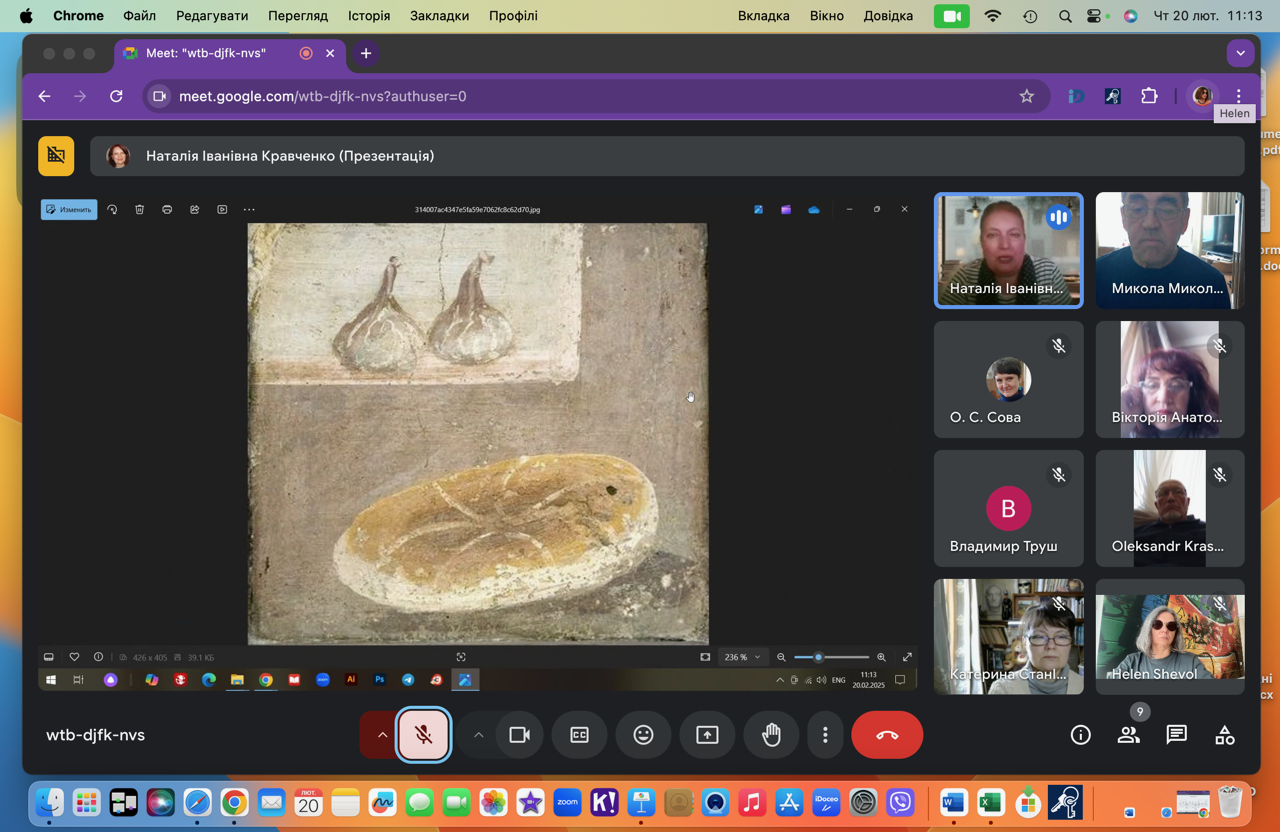The width and height of the screenshot is (1280, 832).
Task: Open the Редагувати menu
Action: [x=212, y=16]
